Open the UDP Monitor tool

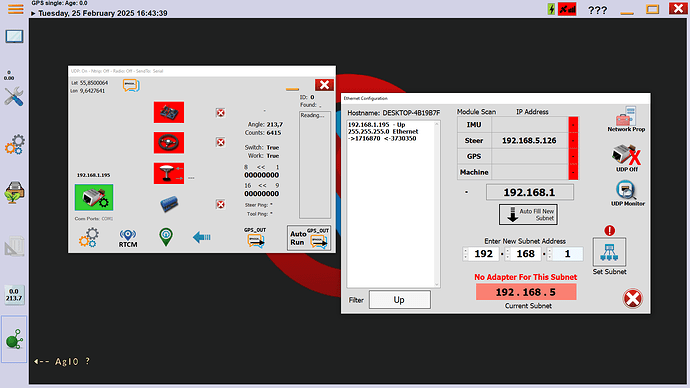(x=628, y=194)
